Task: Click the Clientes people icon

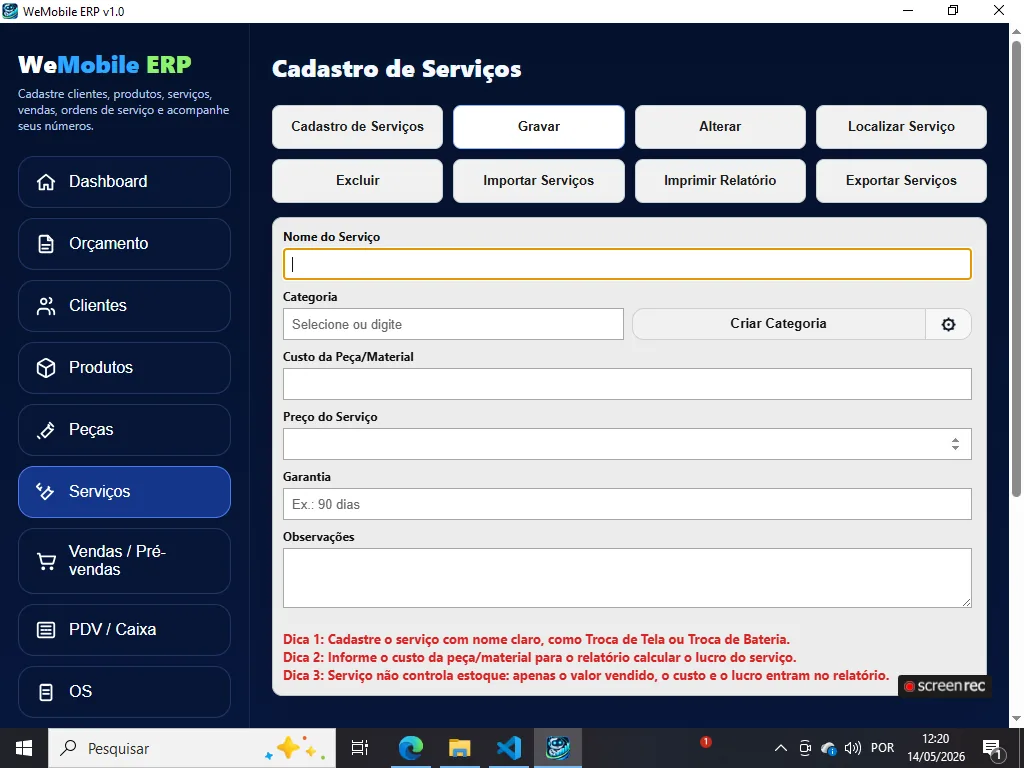Action: tap(46, 306)
